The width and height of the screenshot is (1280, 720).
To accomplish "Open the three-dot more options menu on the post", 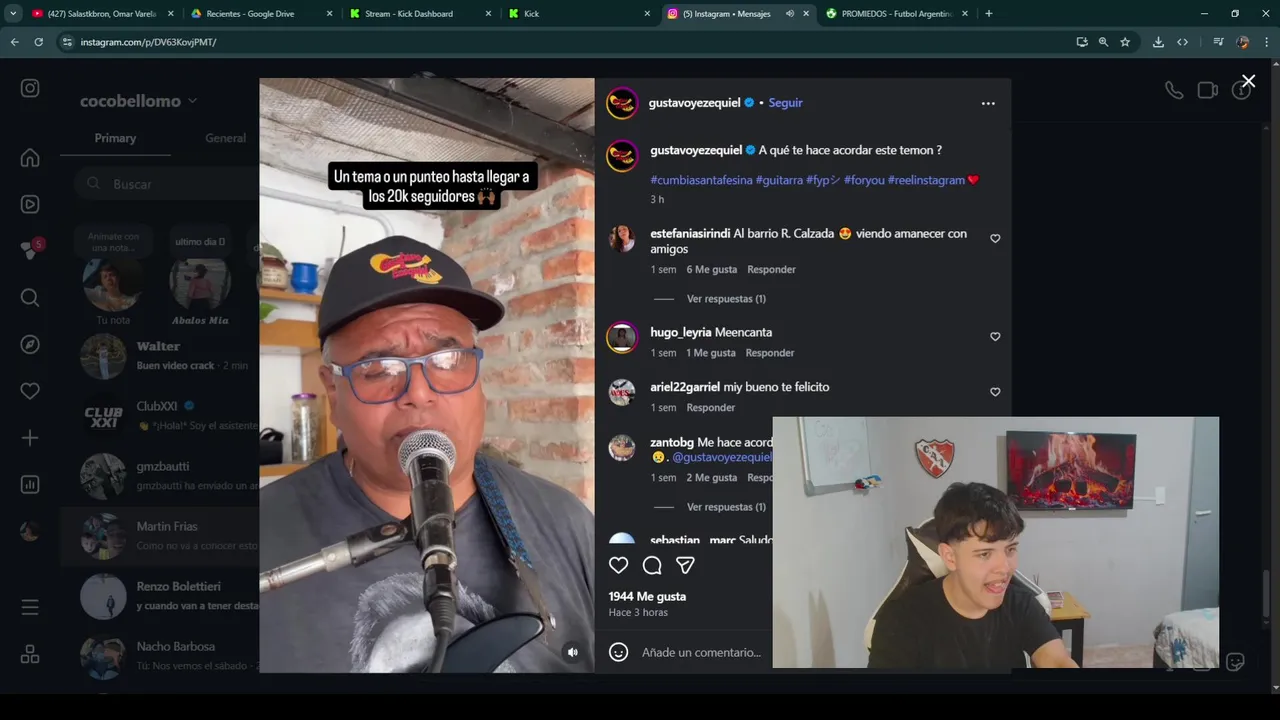I will pos(988,103).
